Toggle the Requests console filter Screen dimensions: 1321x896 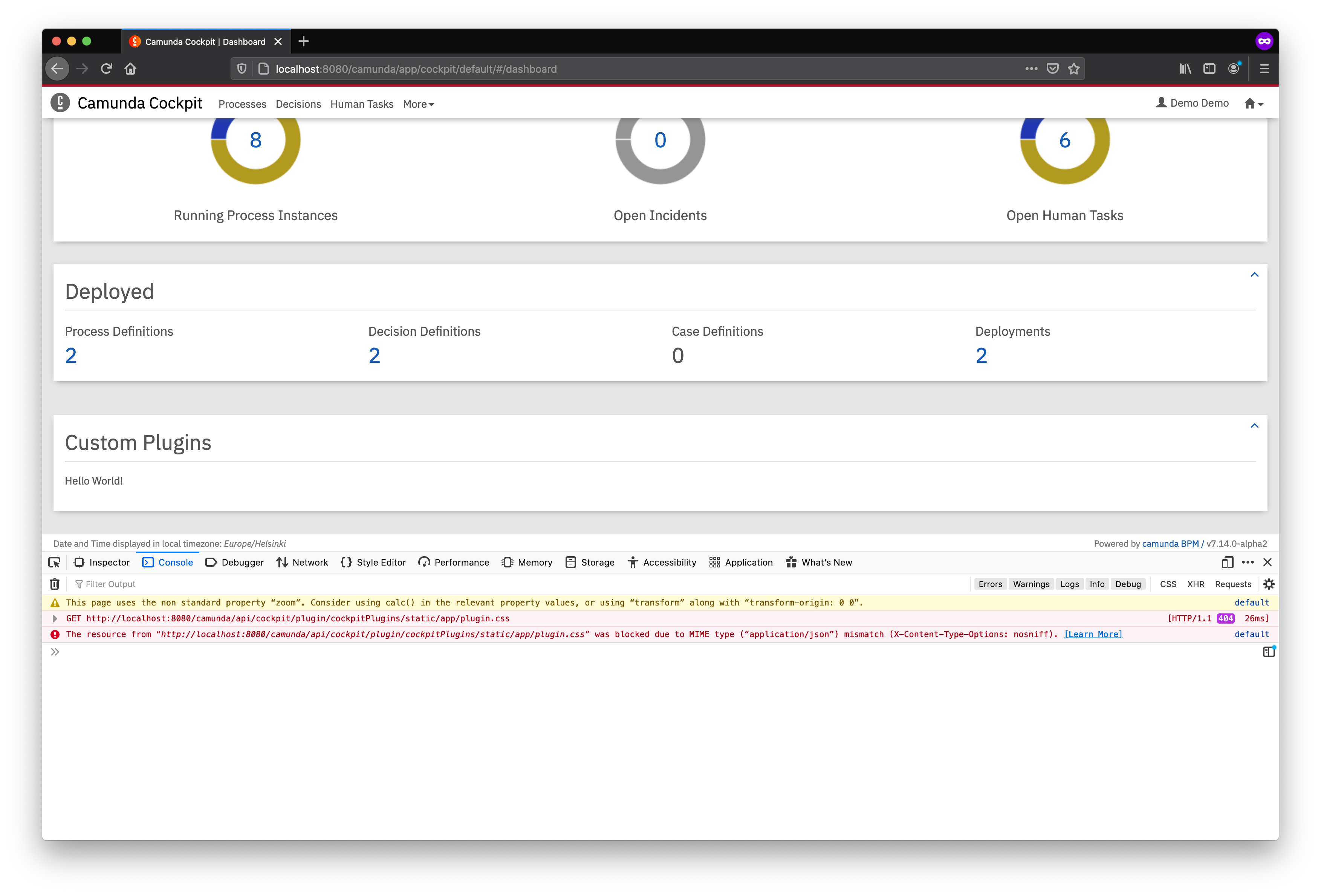click(1233, 584)
